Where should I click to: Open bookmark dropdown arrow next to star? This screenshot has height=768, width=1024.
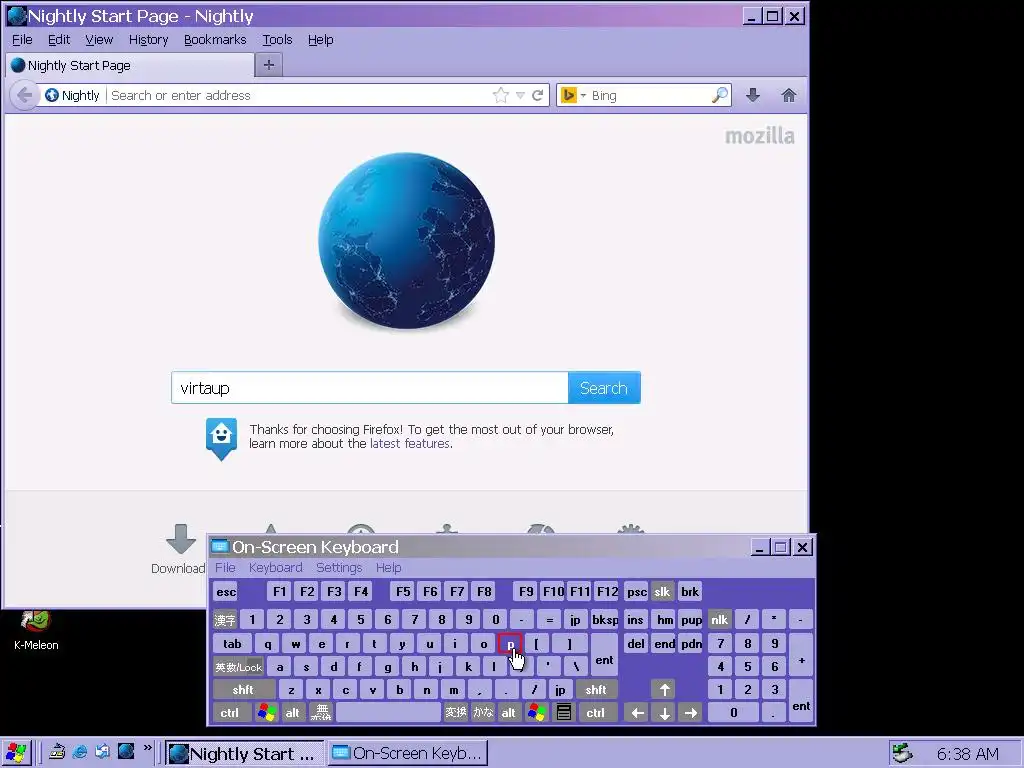tap(520, 95)
